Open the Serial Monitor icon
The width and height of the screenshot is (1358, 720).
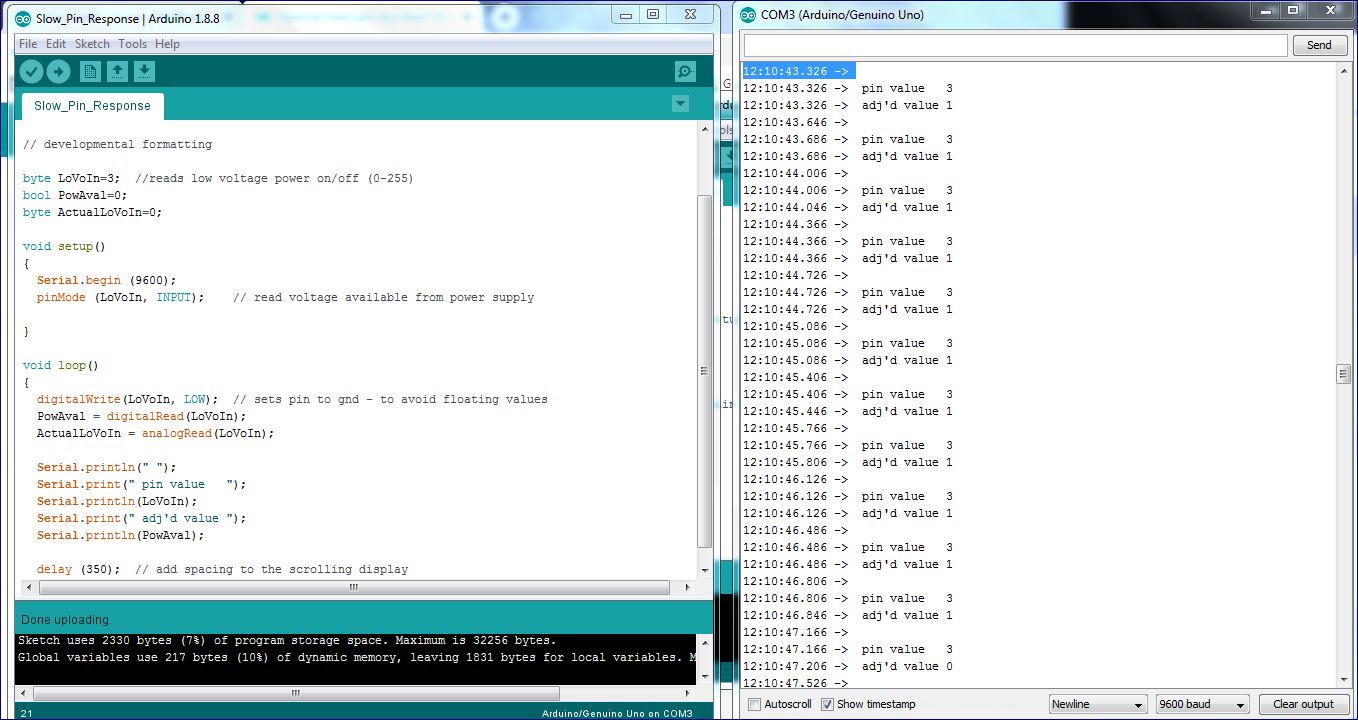point(684,71)
